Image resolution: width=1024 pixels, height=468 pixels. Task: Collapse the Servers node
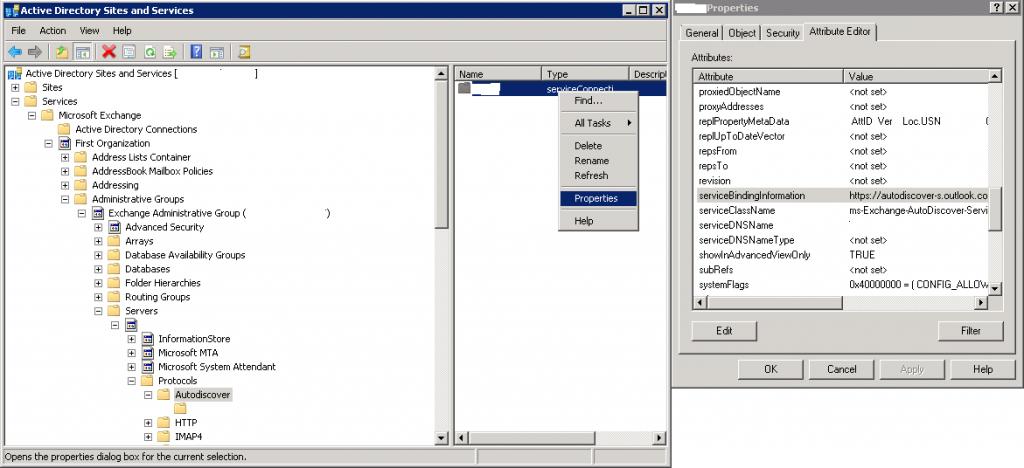pyautogui.click(x=98, y=311)
